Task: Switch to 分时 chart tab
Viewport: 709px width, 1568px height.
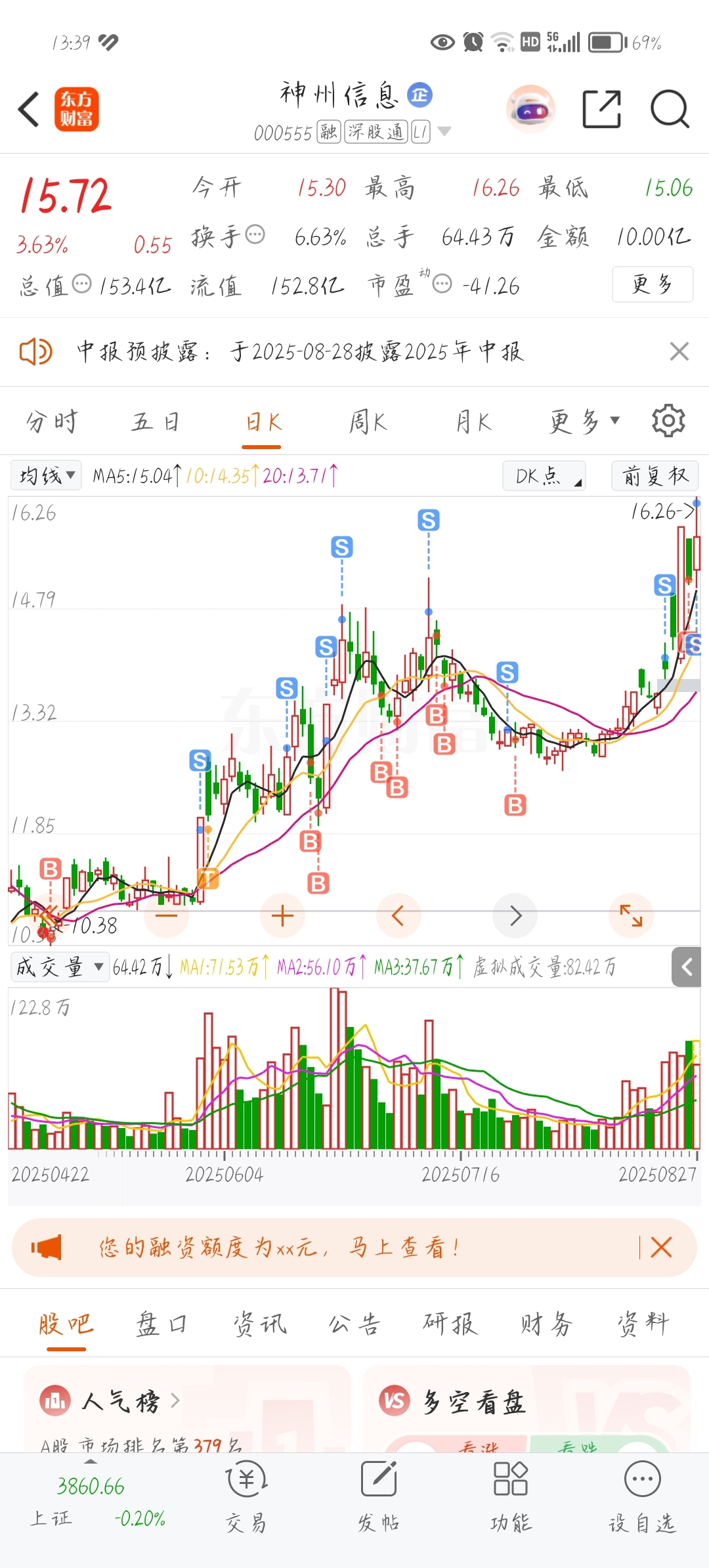Action: [52, 421]
